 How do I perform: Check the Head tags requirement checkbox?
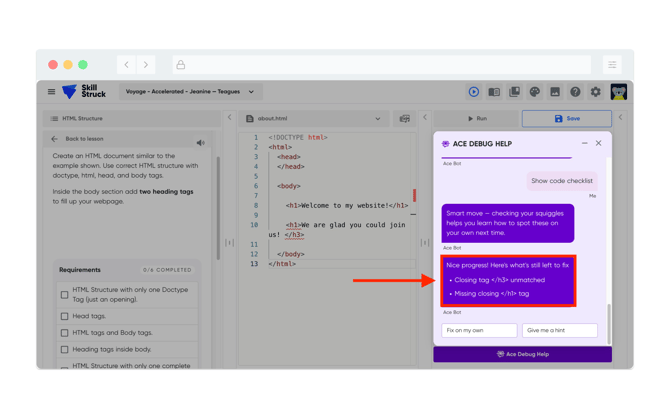65,316
